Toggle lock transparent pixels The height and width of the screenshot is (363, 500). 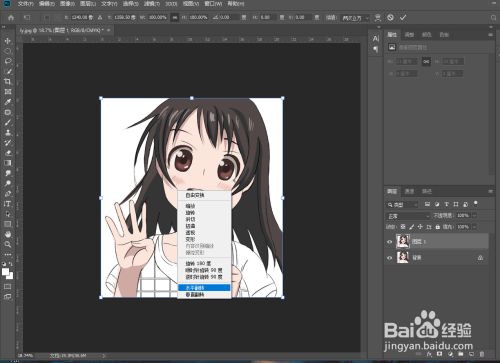pyautogui.click(x=403, y=227)
